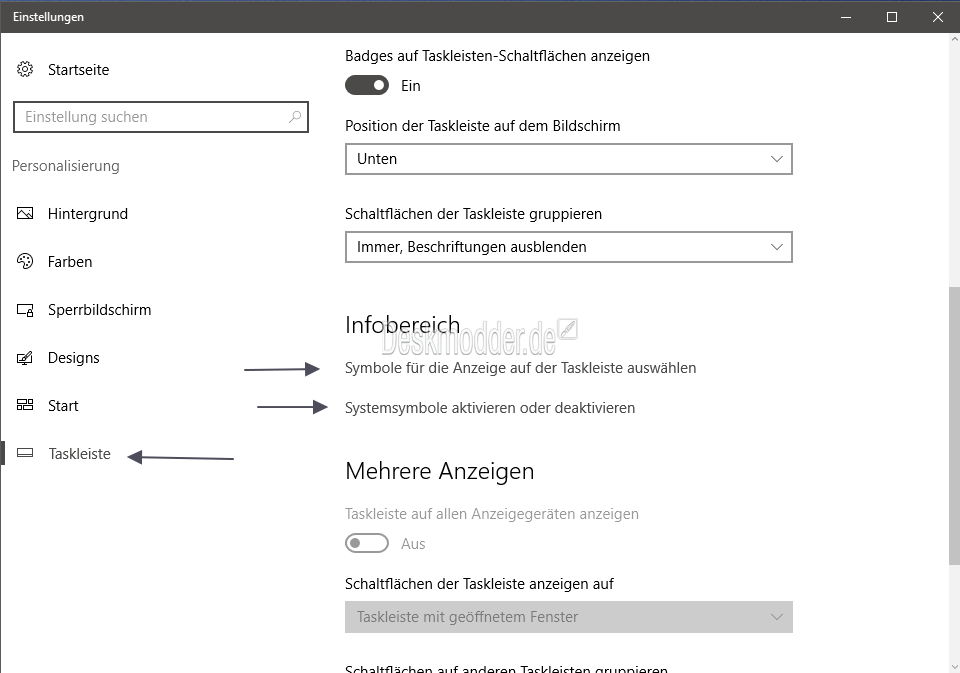Expand Schaltflächen der Taskleiste gruppieren dropdown

point(569,247)
